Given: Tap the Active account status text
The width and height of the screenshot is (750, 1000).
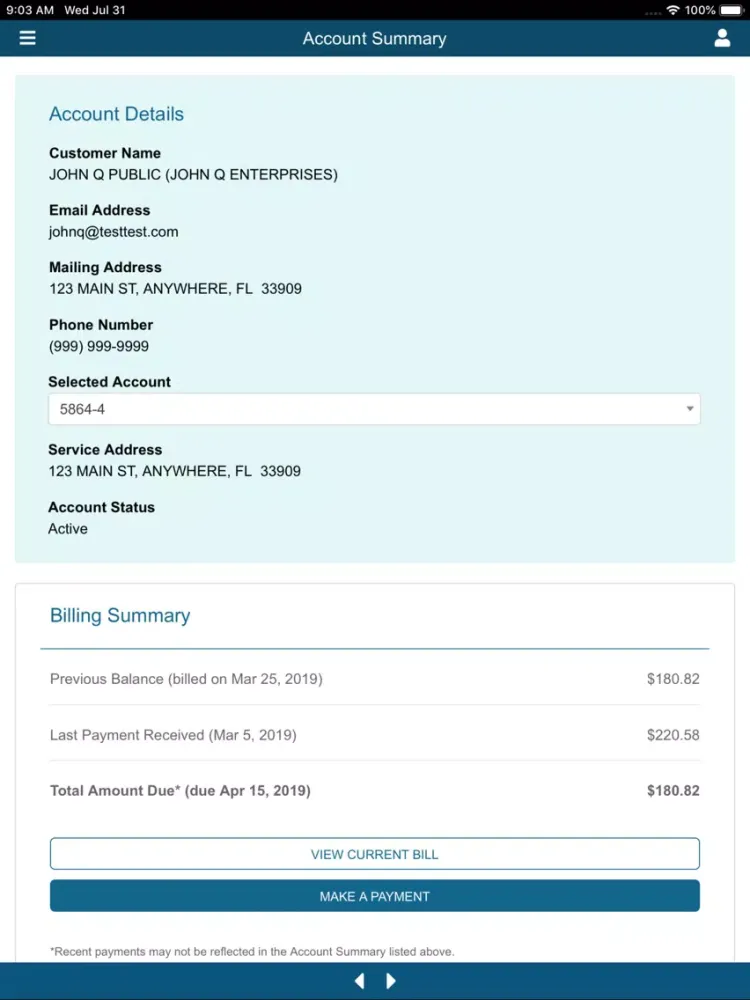Looking at the screenshot, I should [x=68, y=529].
